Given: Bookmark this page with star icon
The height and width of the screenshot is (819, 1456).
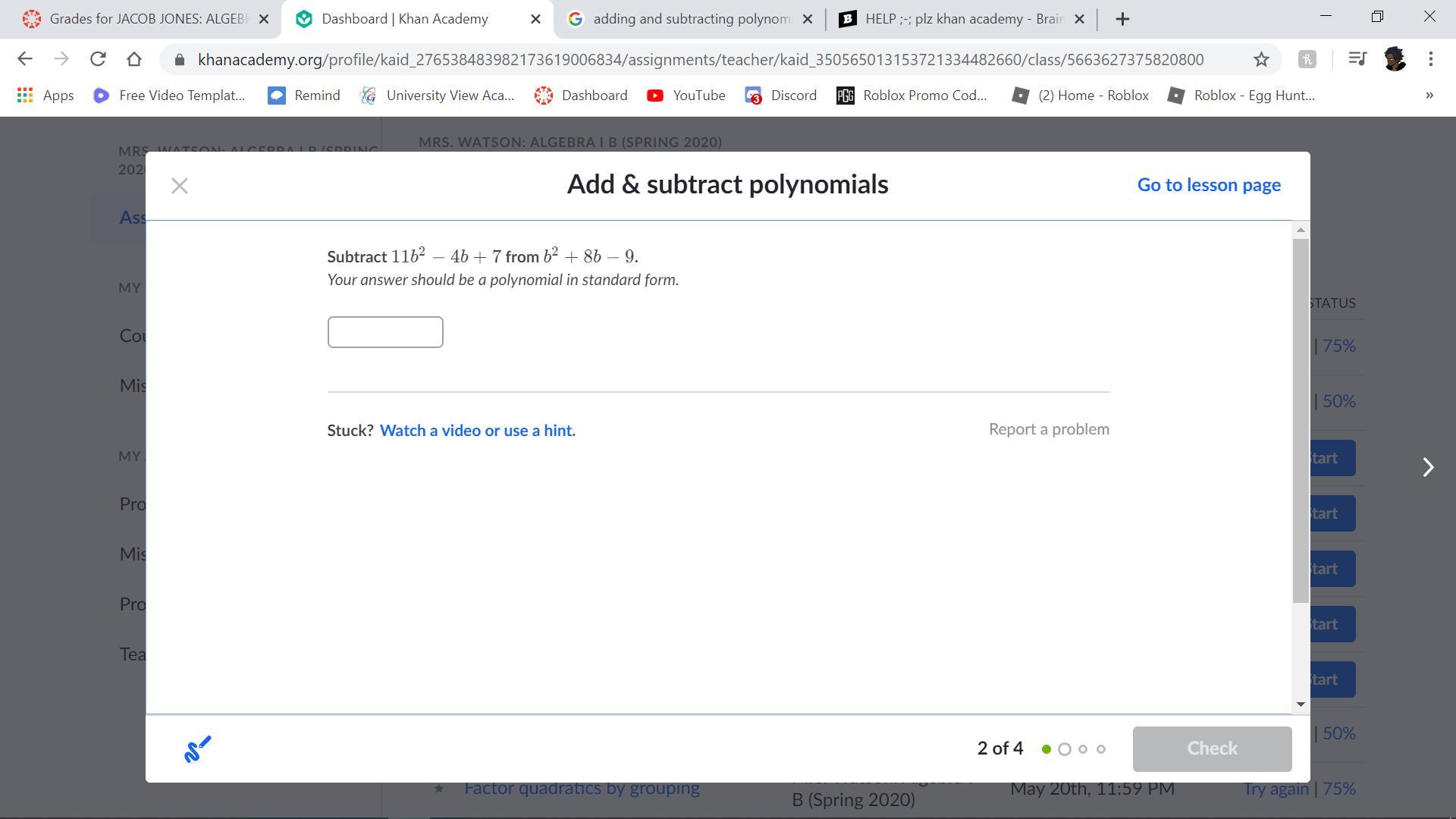Looking at the screenshot, I should (x=1260, y=59).
